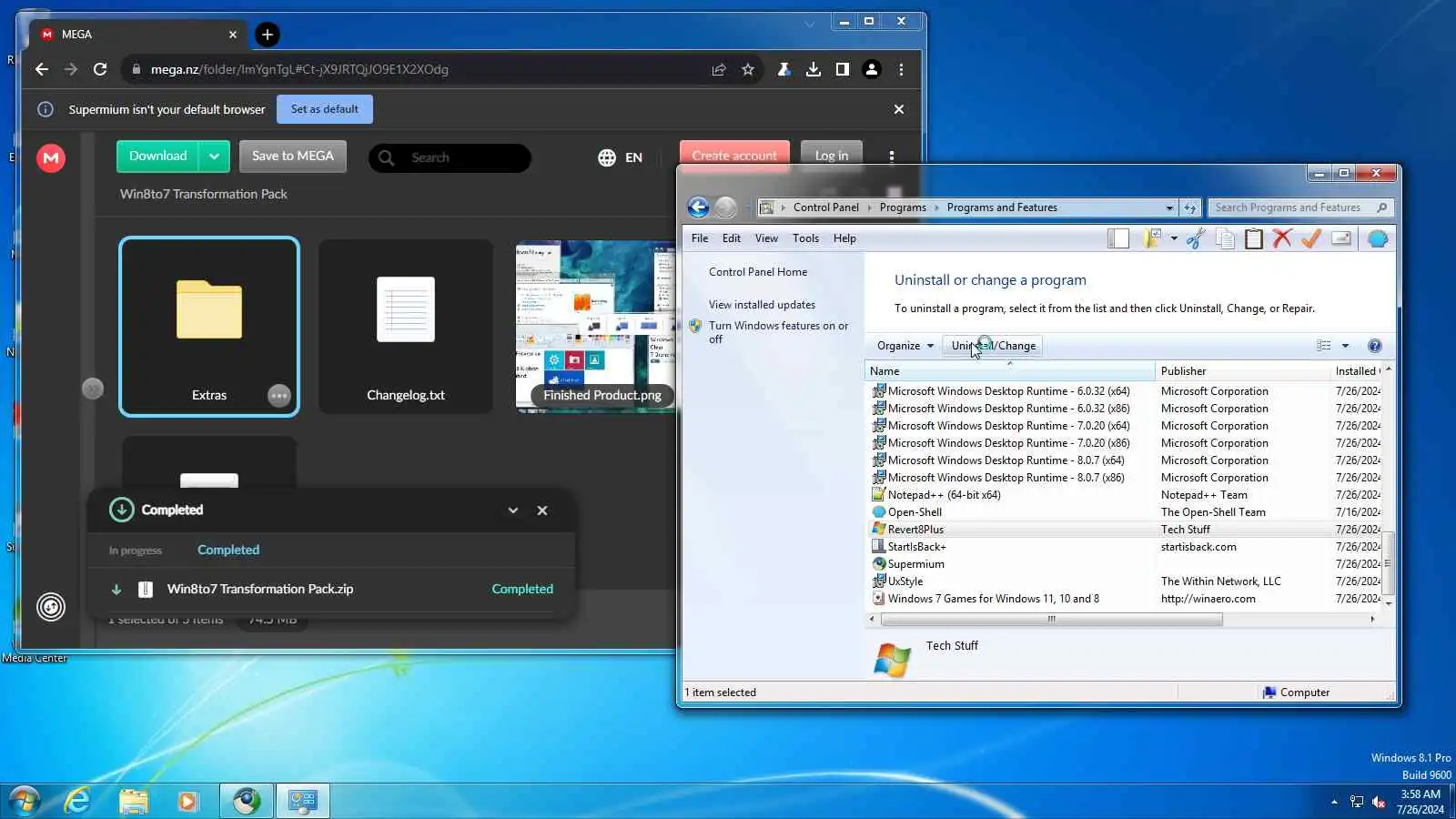Click the volume icon in the system tray
1456x819 pixels.
point(1379,802)
